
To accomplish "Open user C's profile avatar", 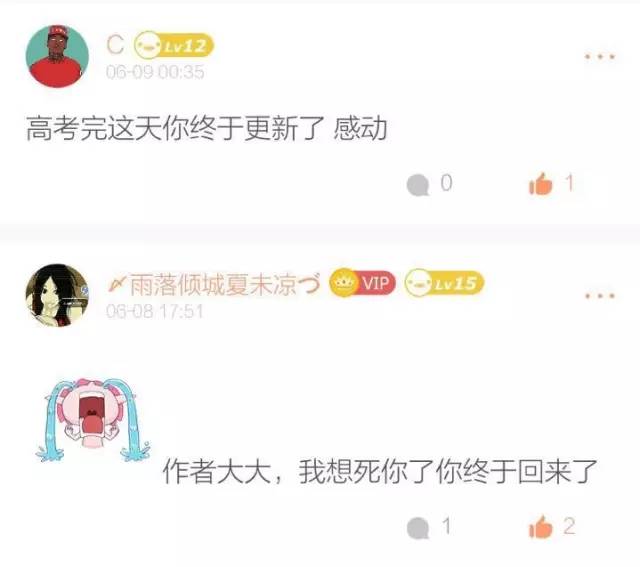I will pyautogui.click(x=57, y=56).
